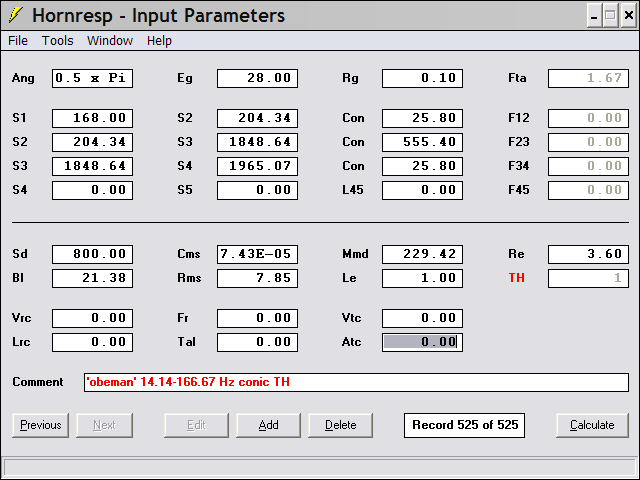Select the Con field showing 555.40
This screenshot has width=640, height=480.
click(x=422, y=142)
